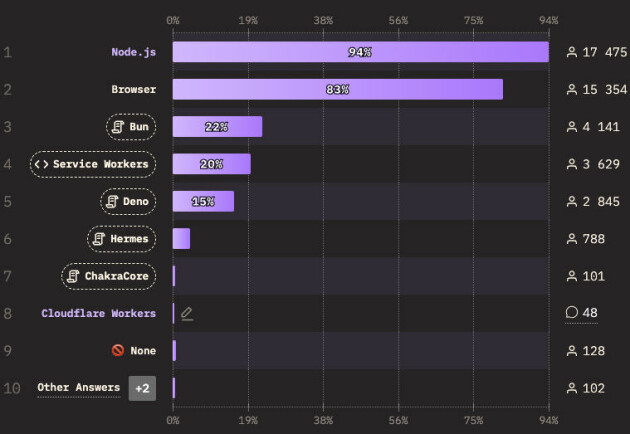Click the person icon next to 4 141
This screenshot has width=630, height=434.
[x=572, y=127]
